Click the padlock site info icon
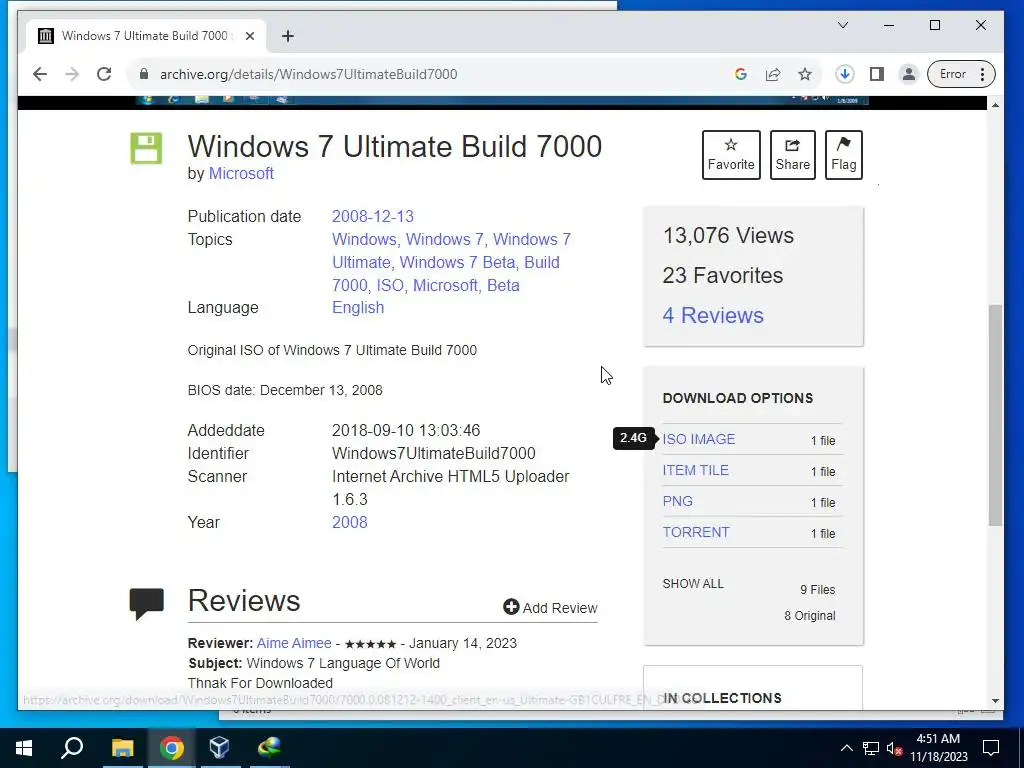 [144, 74]
